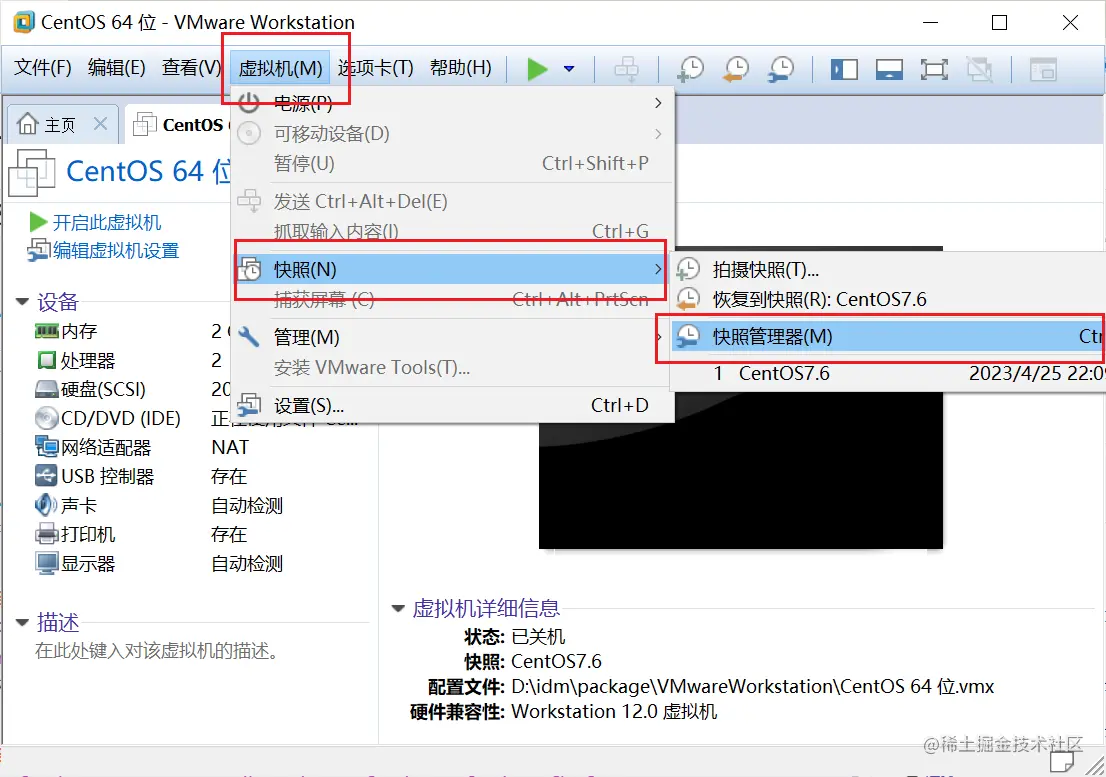Collapse the 描述 section
Image resolution: width=1106 pixels, height=777 pixels.
(22, 623)
